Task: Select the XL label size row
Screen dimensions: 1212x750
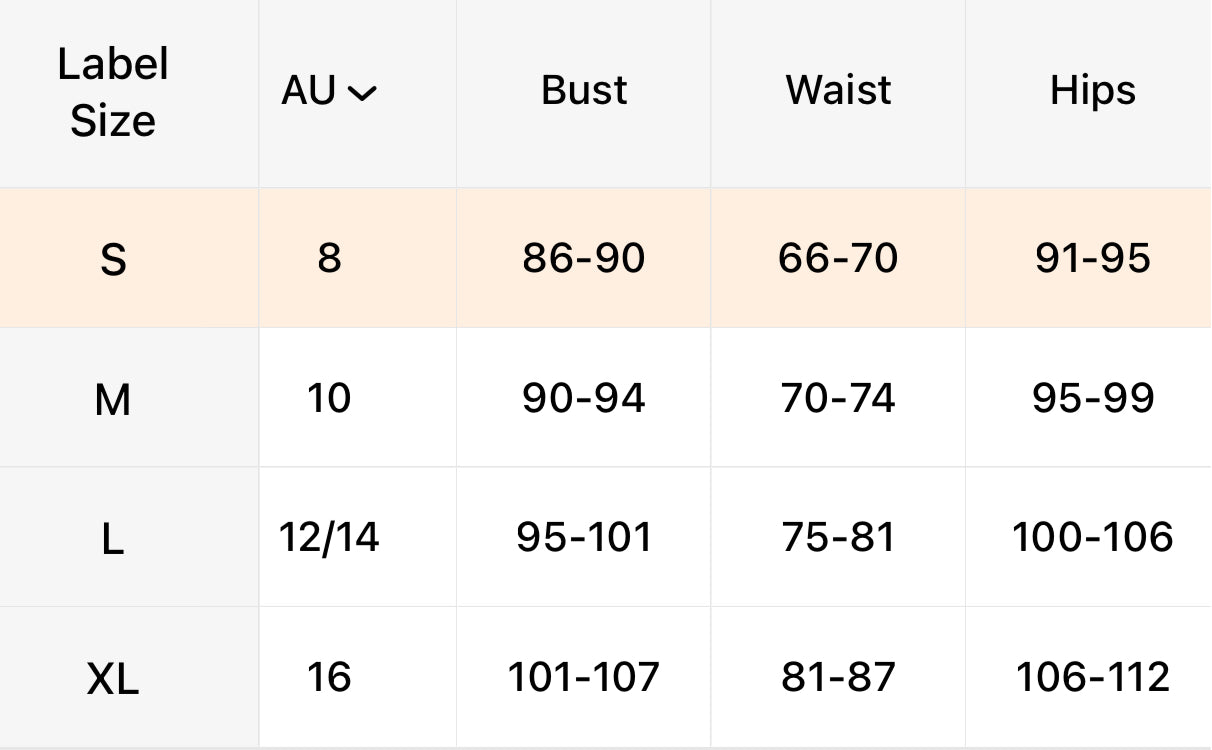Action: pyautogui.click(x=113, y=680)
